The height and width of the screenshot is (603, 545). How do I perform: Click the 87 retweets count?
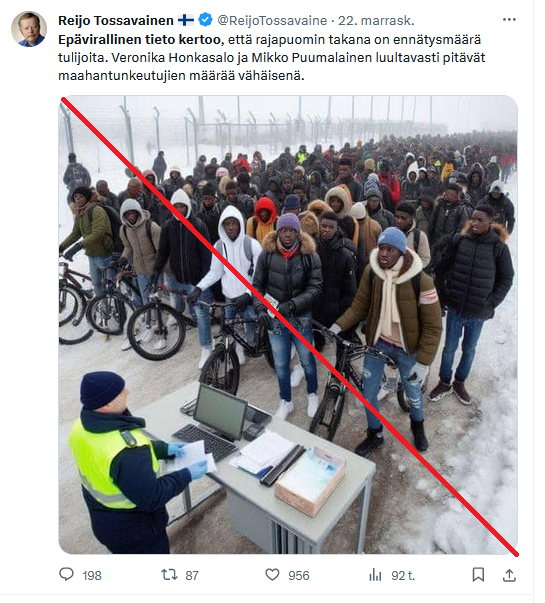(x=192, y=576)
